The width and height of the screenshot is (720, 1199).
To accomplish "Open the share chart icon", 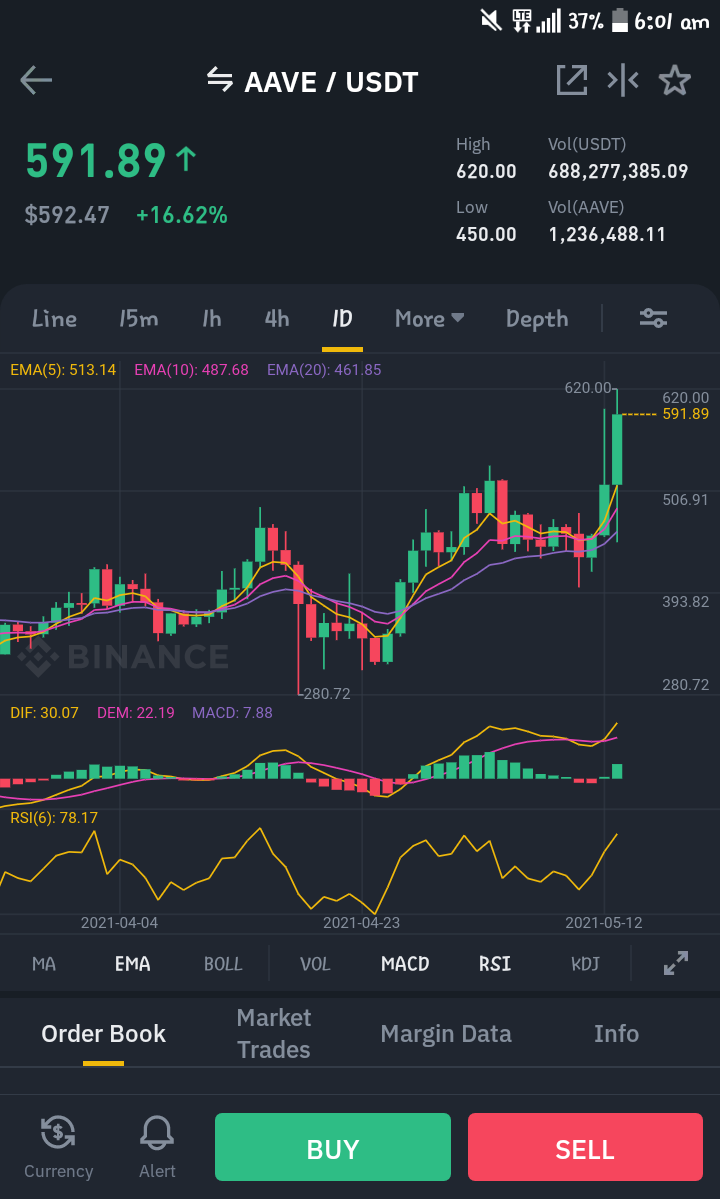I will point(572,80).
